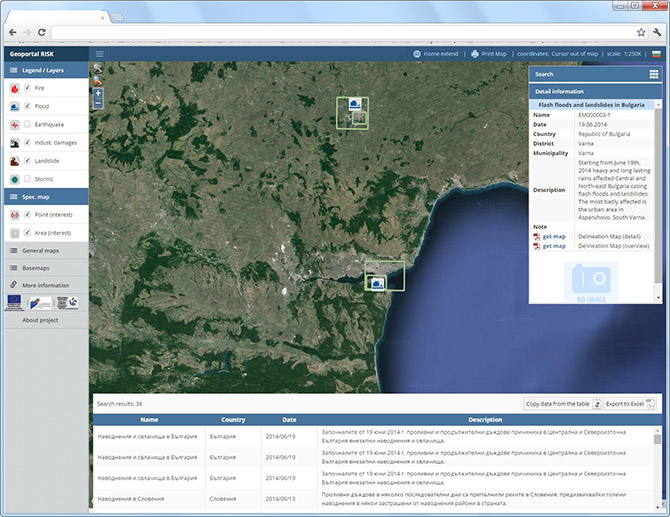This screenshot has height=517, width=670.
Task: Switch language with the flag icon
Action: pyautogui.click(x=656, y=54)
